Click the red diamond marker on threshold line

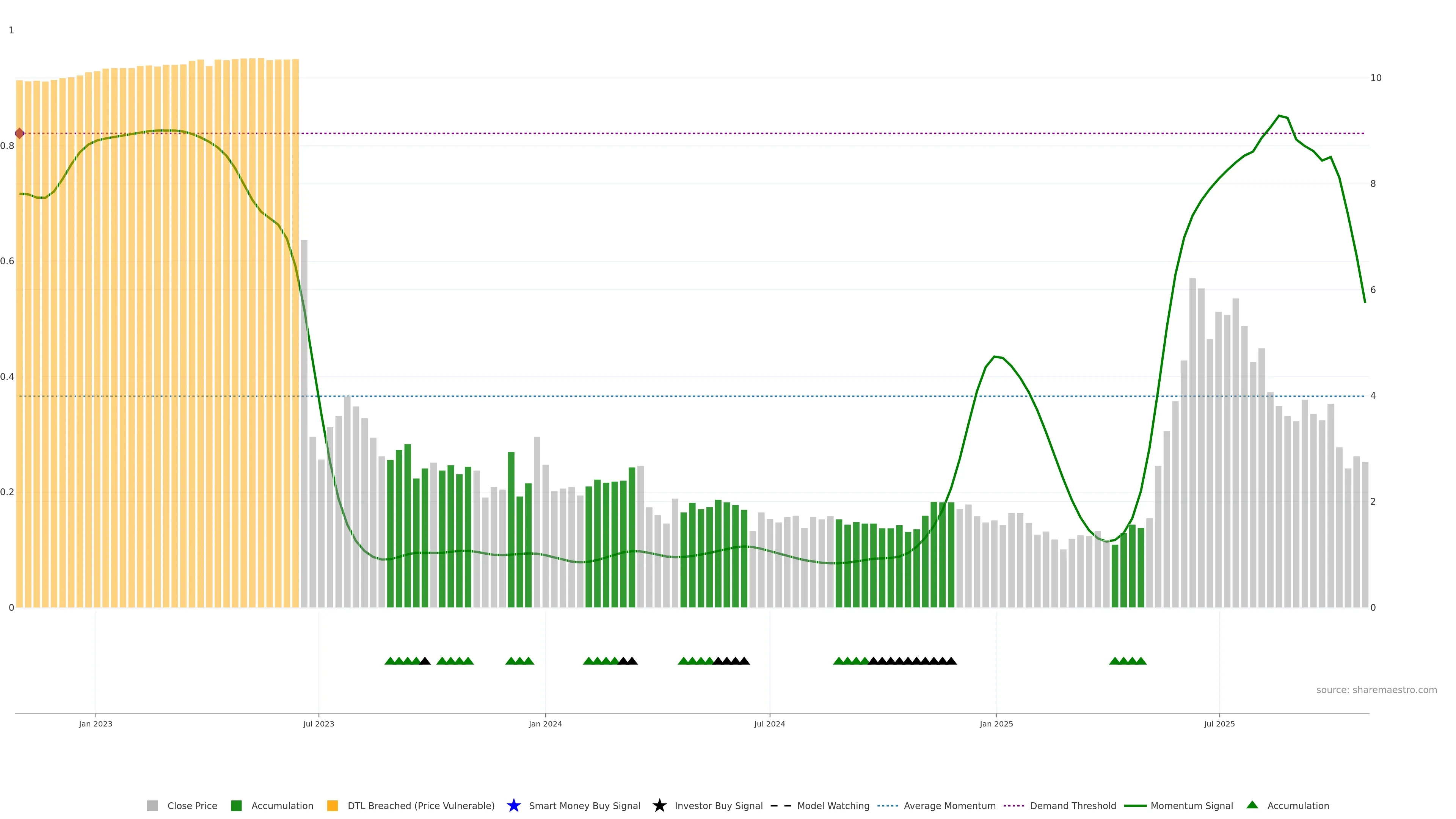pyautogui.click(x=20, y=133)
